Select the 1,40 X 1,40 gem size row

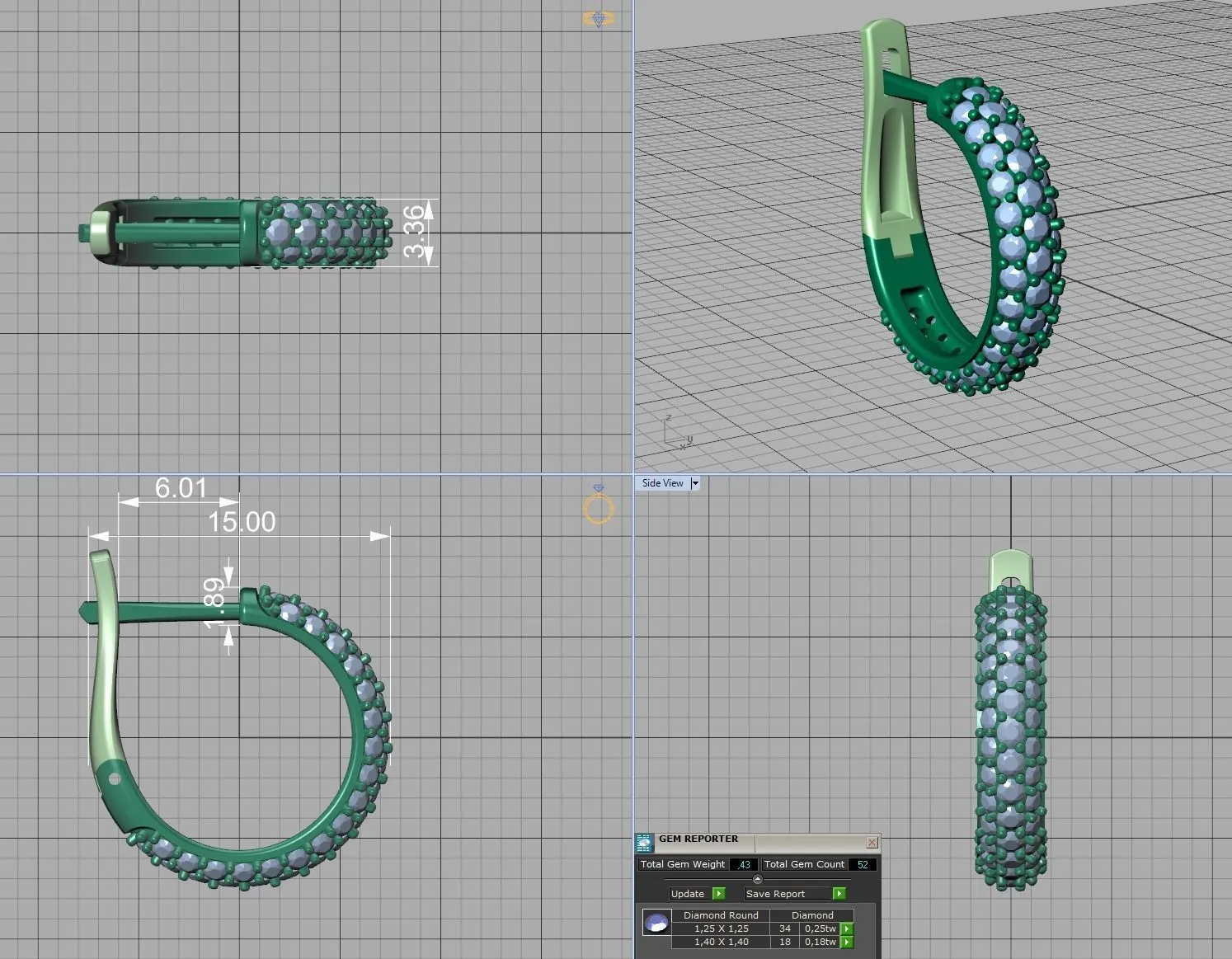point(721,943)
